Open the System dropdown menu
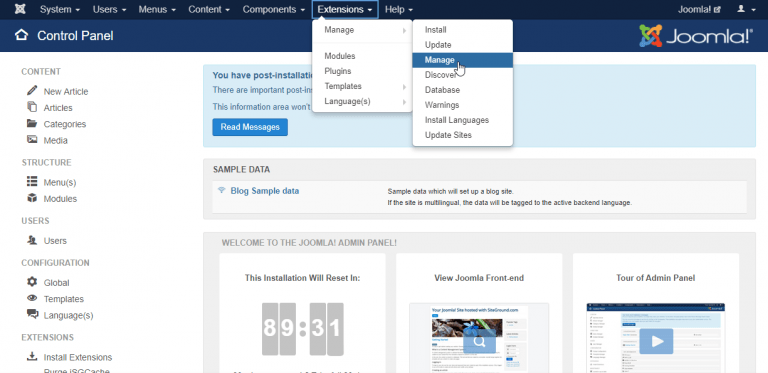The image size is (768, 373). point(60,9)
